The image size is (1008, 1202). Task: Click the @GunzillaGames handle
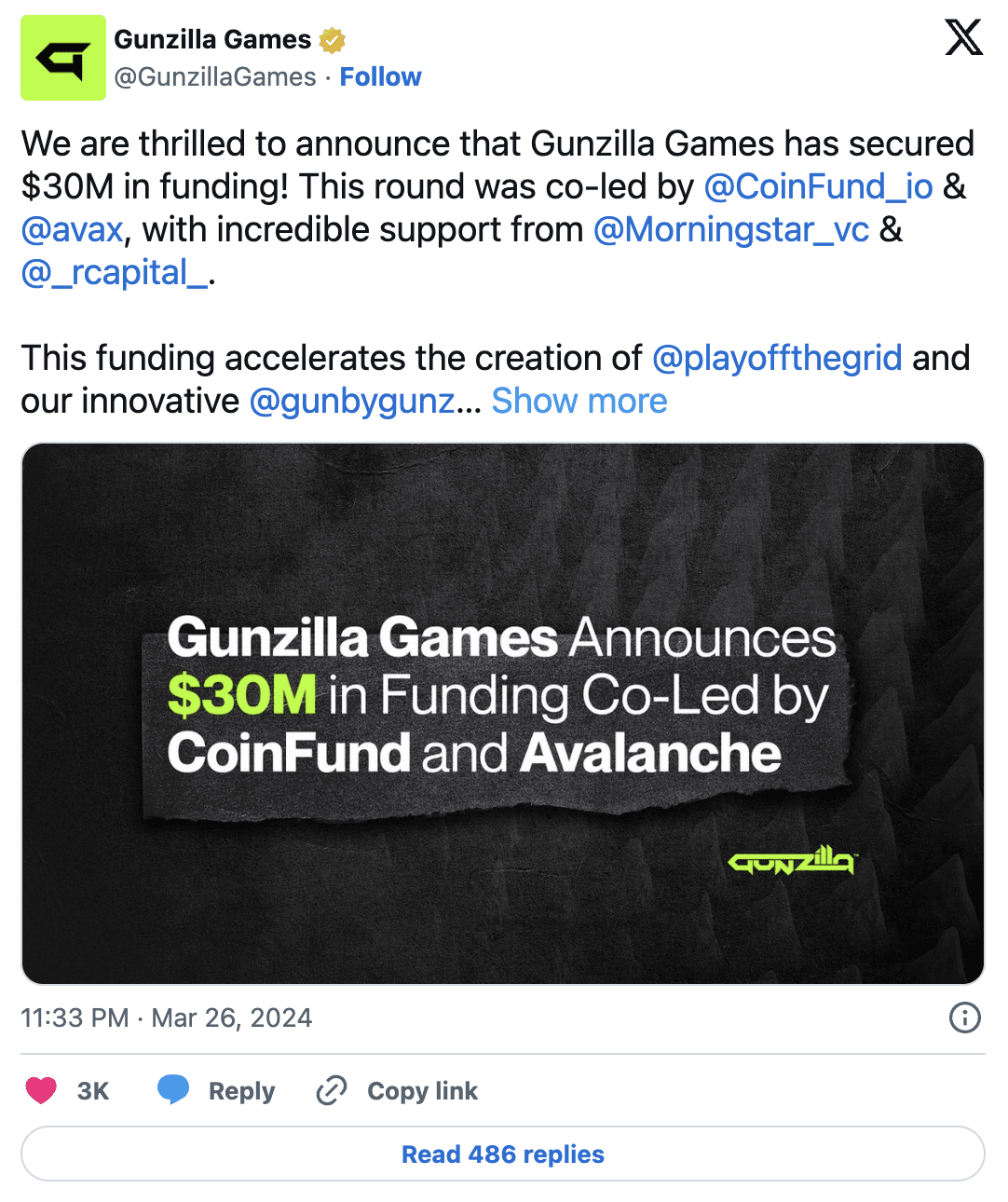[215, 76]
